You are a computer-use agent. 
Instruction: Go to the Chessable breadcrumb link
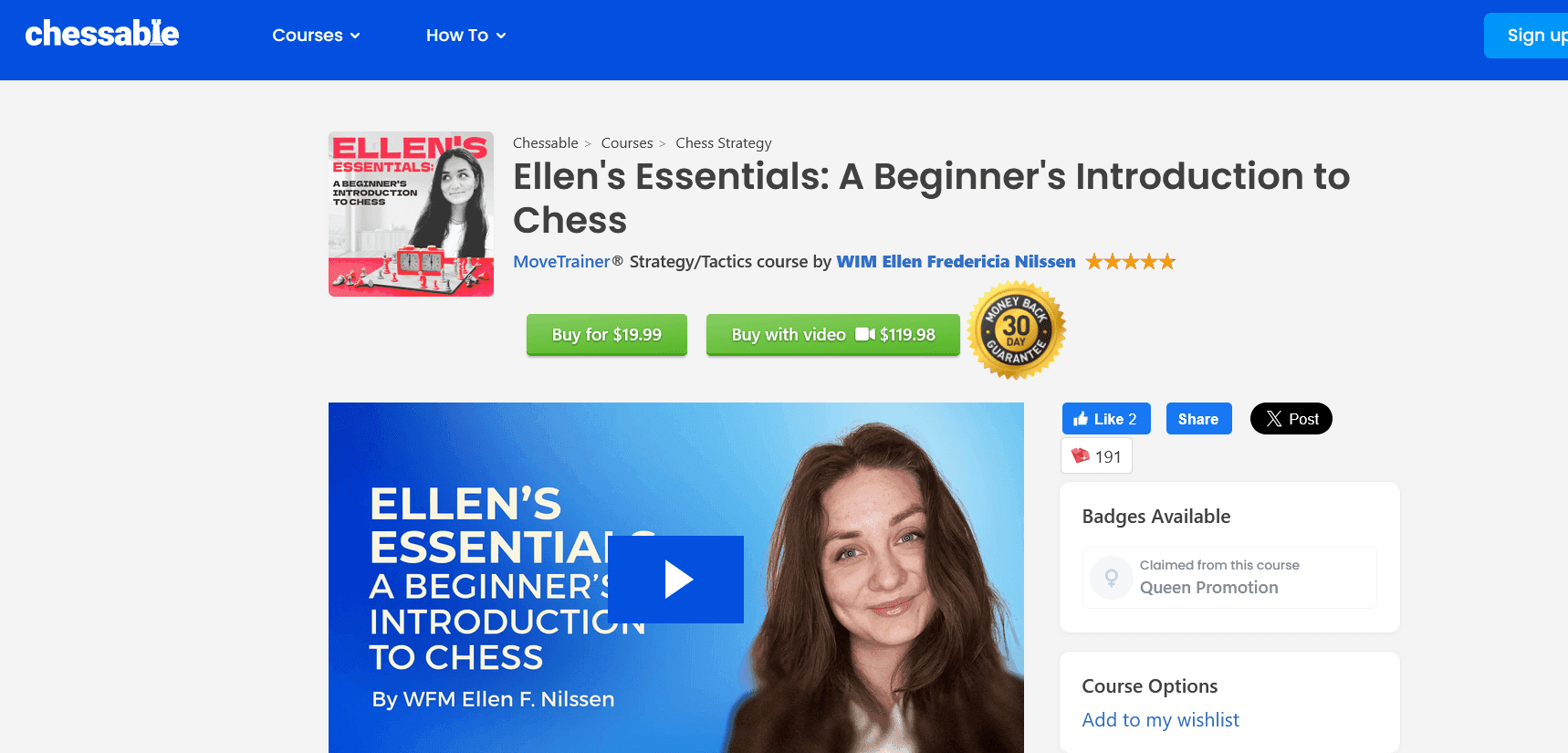click(545, 143)
